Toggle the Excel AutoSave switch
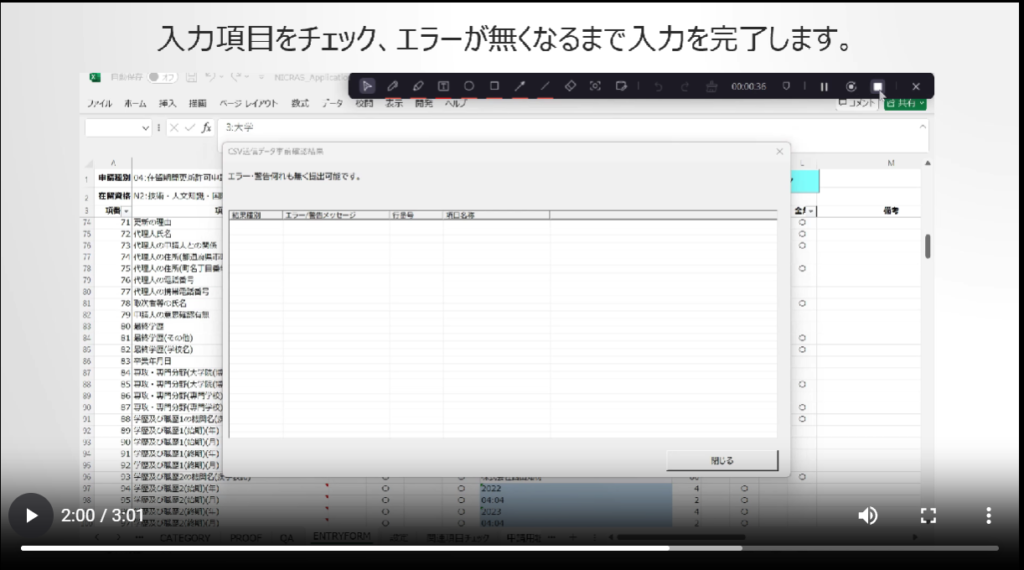 pos(161,77)
